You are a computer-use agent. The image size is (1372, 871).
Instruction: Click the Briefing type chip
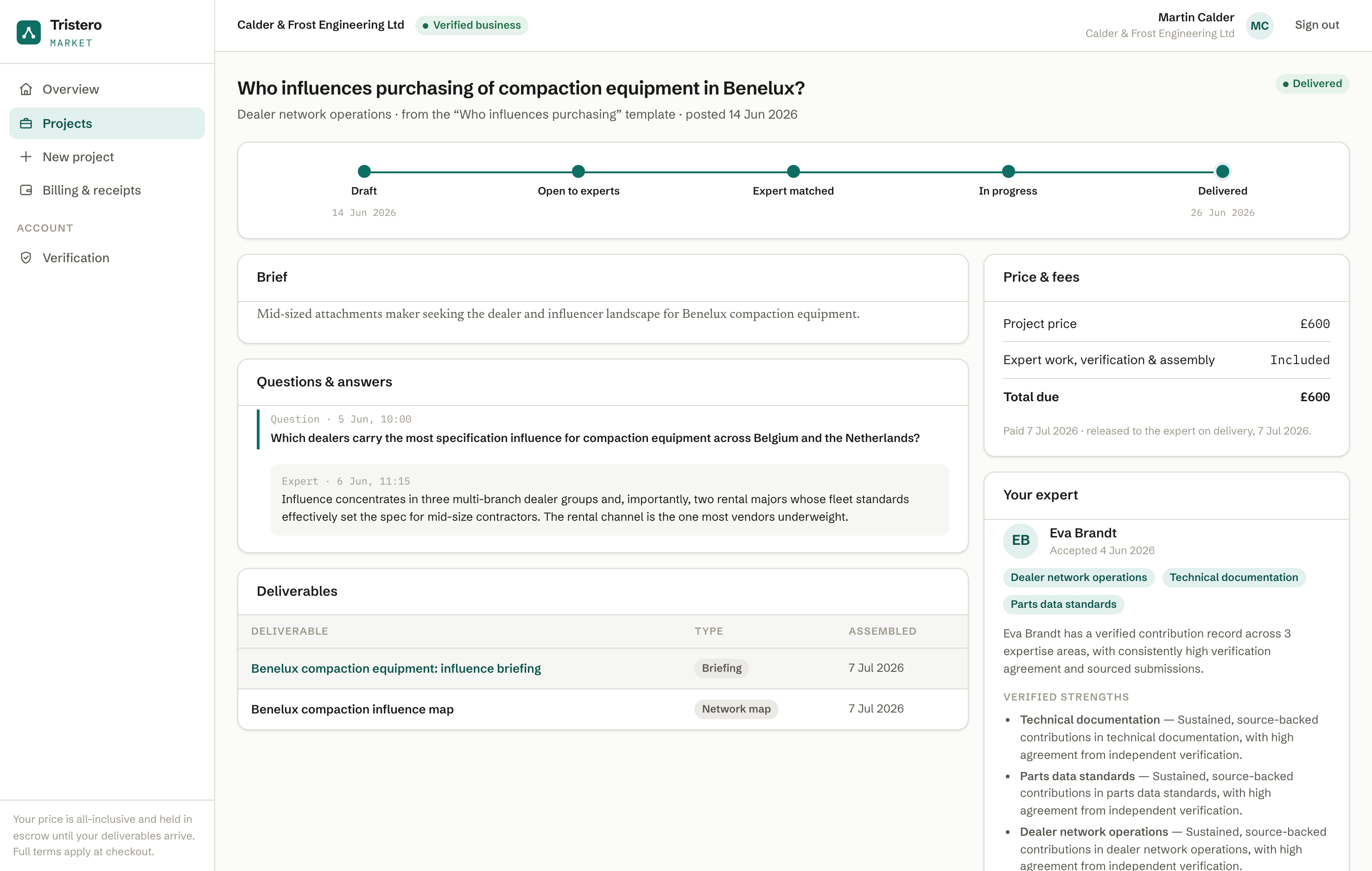click(x=721, y=668)
